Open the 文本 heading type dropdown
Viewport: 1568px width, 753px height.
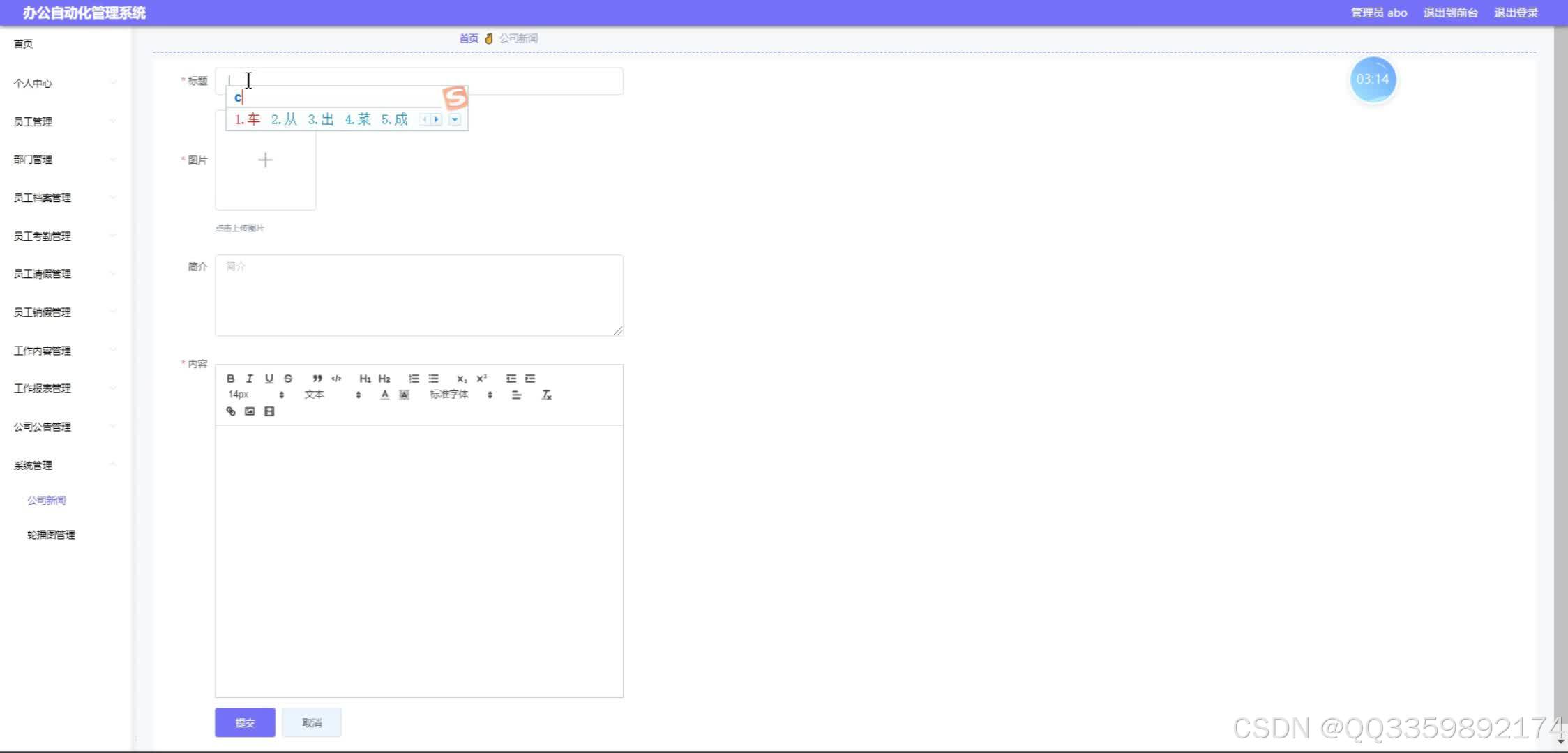coord(332,395)
